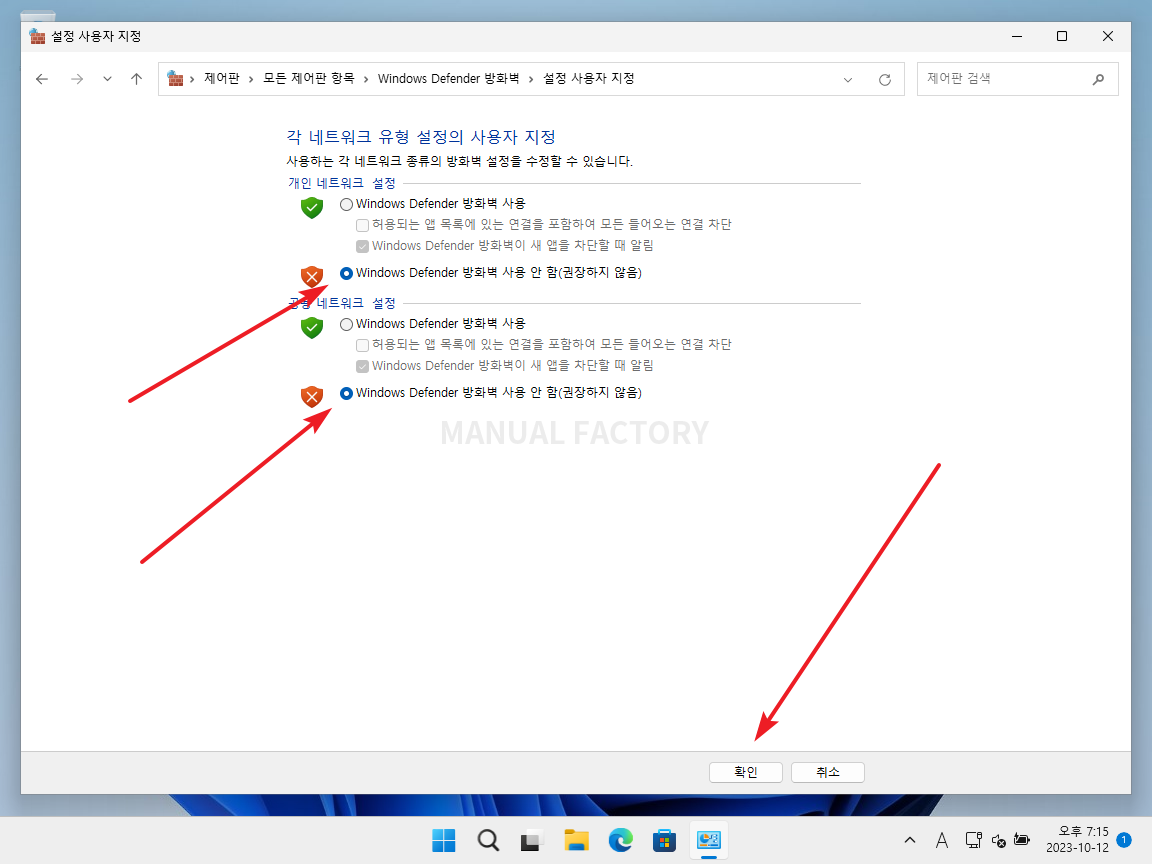The height and width of the screenshot is (864, 1152).
Task: Click Control Panel taskbar icon
Action: click(708, 840)
